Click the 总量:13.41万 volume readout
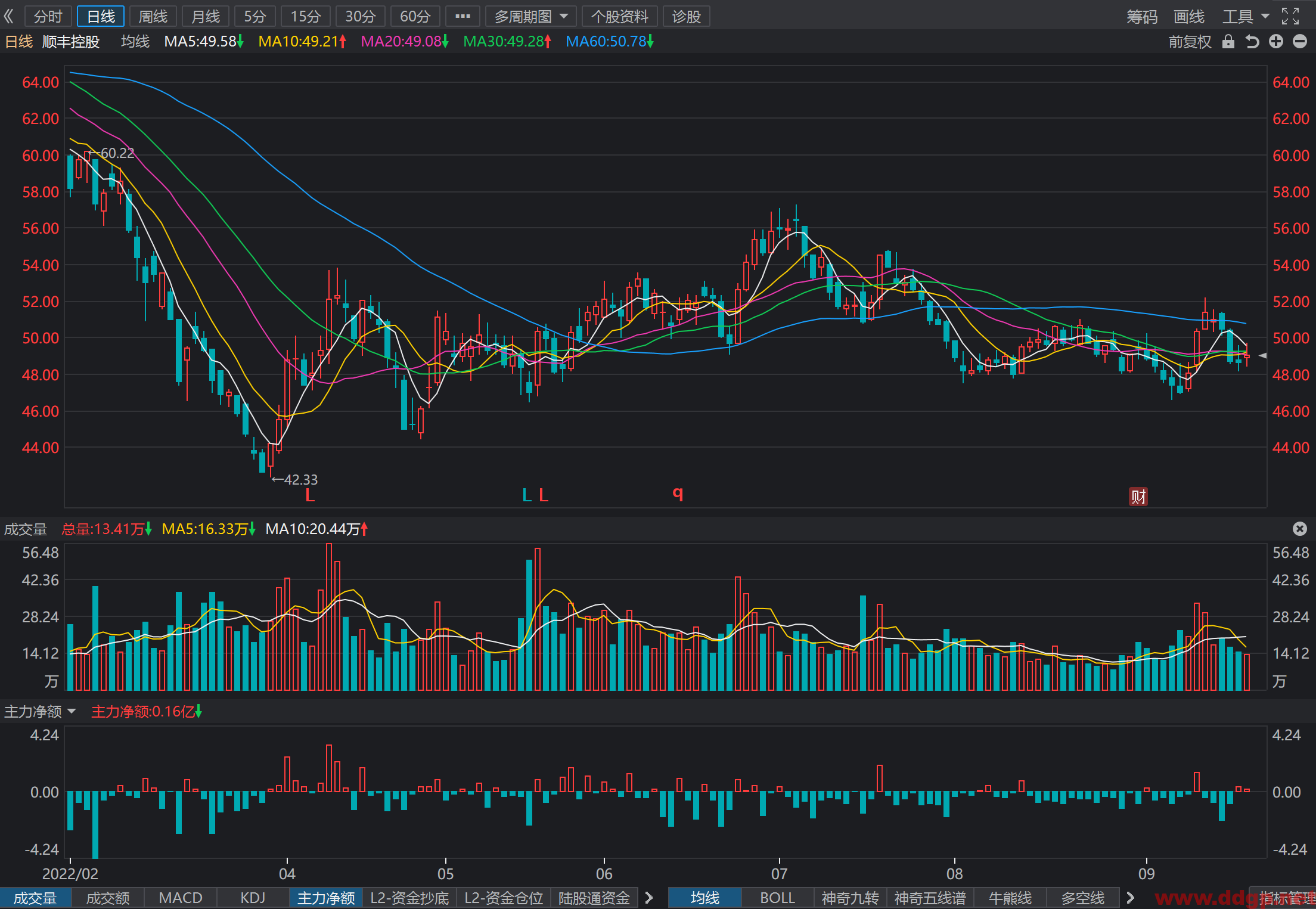 tap(107, 529)
